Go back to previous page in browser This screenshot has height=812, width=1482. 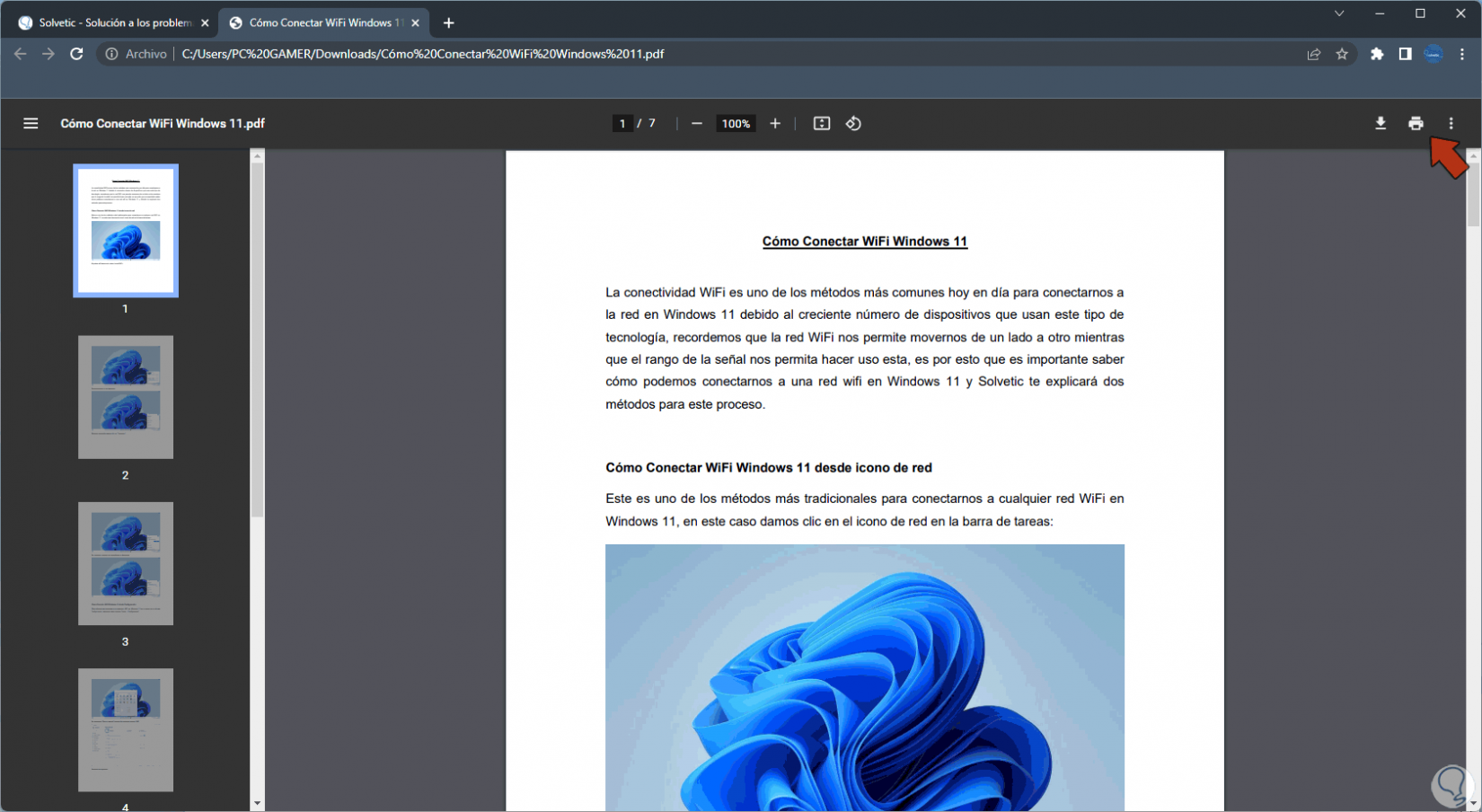pos(21,54)
